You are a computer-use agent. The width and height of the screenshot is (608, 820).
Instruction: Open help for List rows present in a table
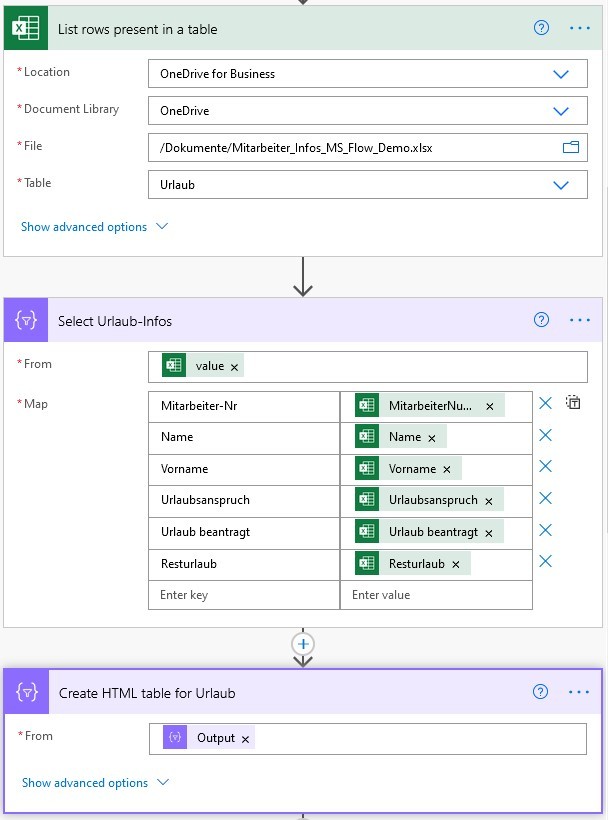pos(541,28)
